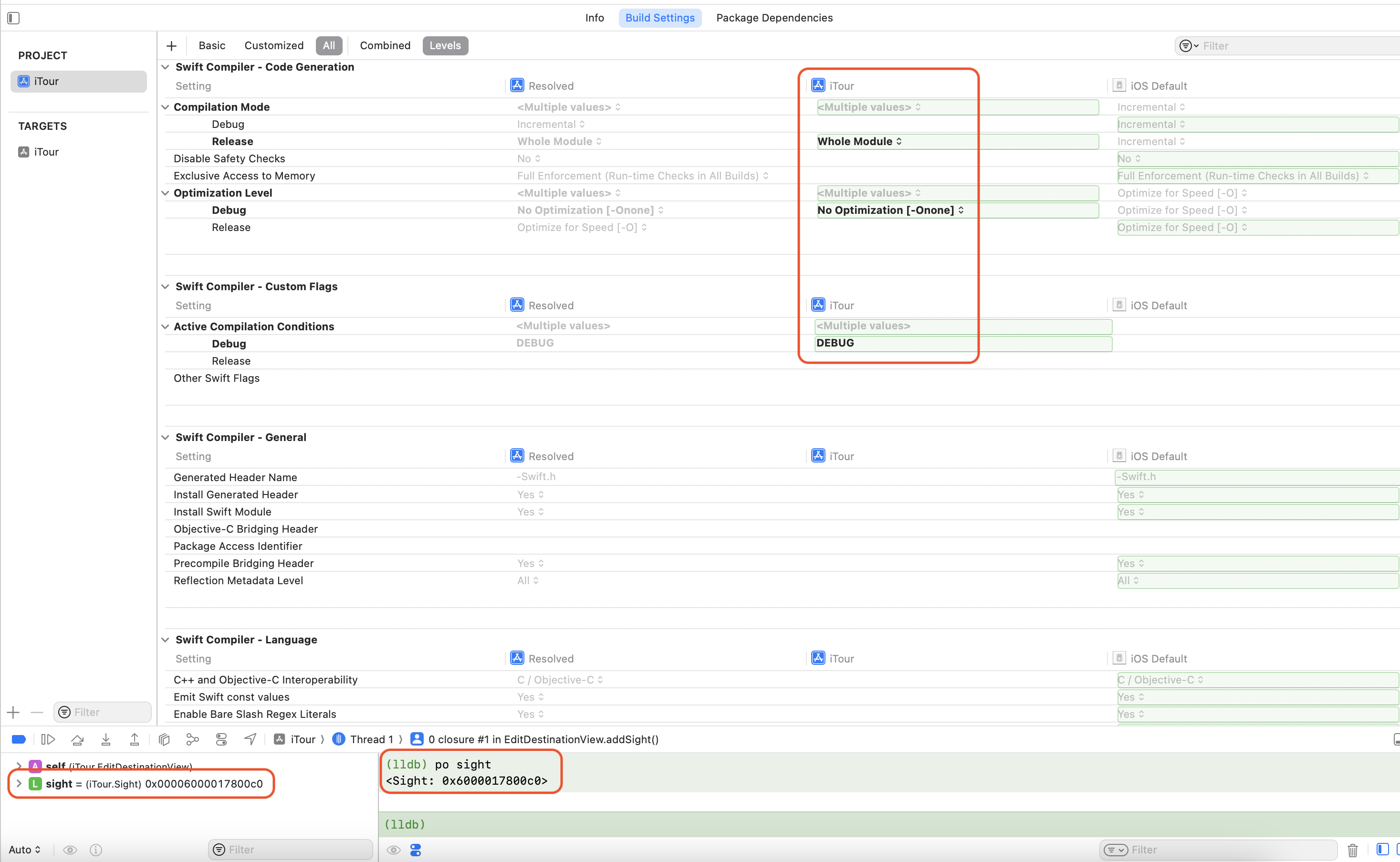Deactivate breakpoints with the blue breakpoint icon
Screen dimensions: 1400x862
19,739
